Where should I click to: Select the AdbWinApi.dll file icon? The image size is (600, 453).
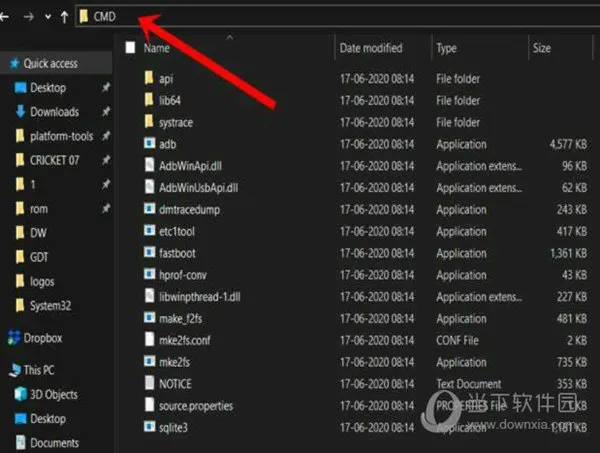tap(150, 165)
